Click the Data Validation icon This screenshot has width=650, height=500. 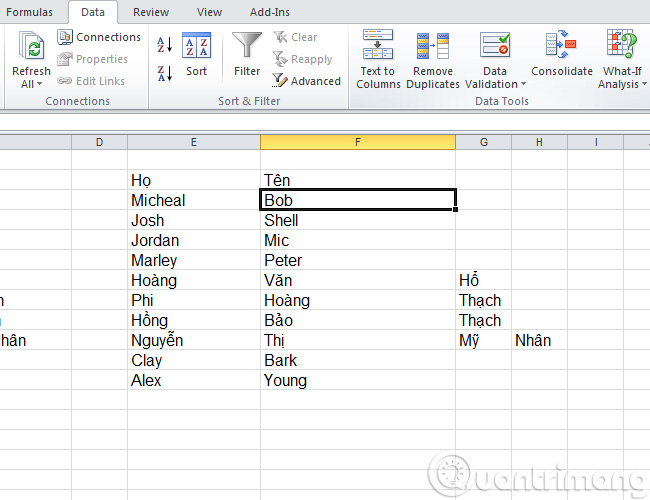coord(495,45)
